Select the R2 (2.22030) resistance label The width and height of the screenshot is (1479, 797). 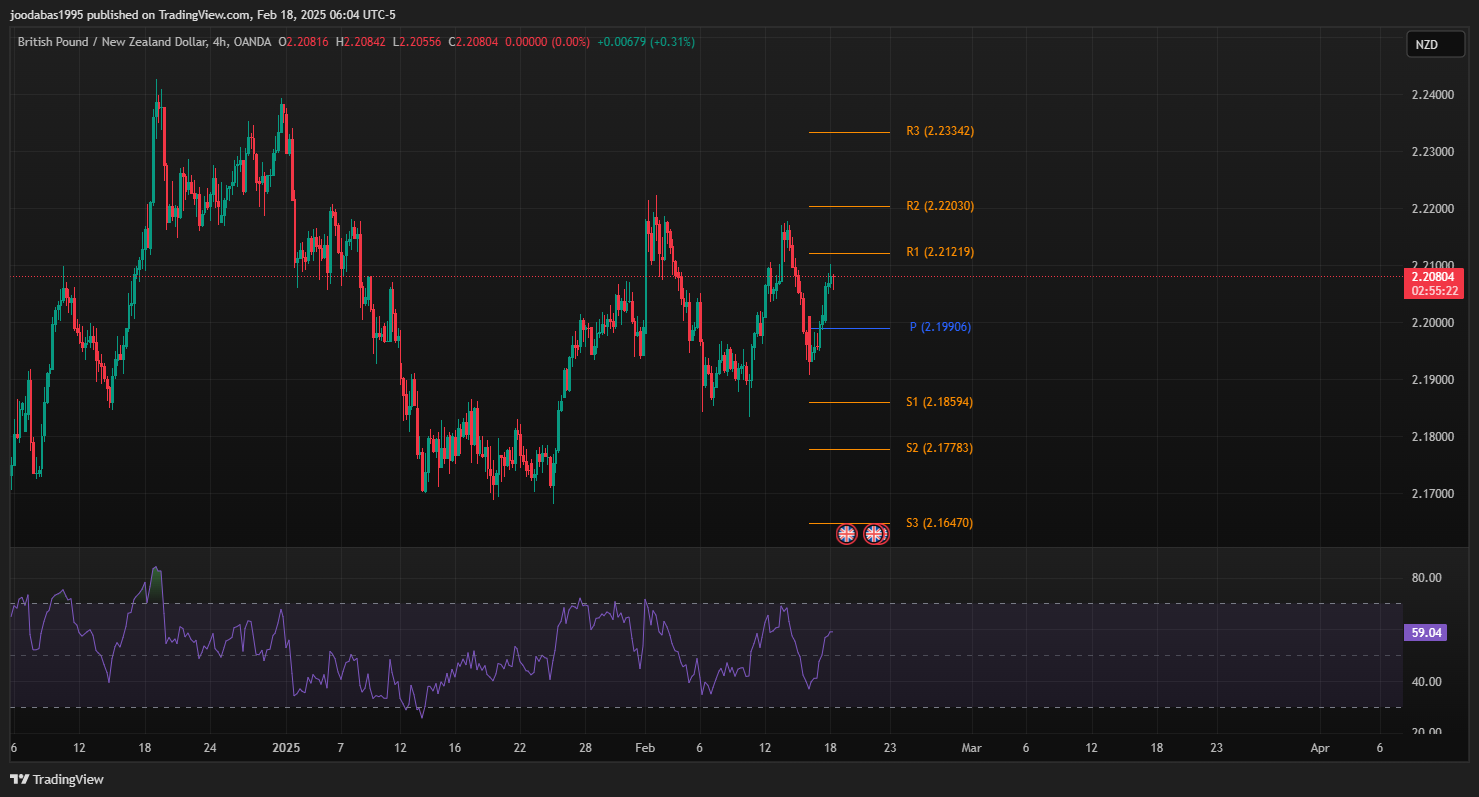coord(939,206)
